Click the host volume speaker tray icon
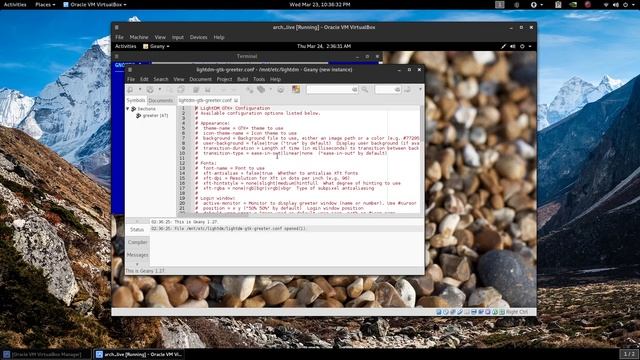 coord(616,4)
